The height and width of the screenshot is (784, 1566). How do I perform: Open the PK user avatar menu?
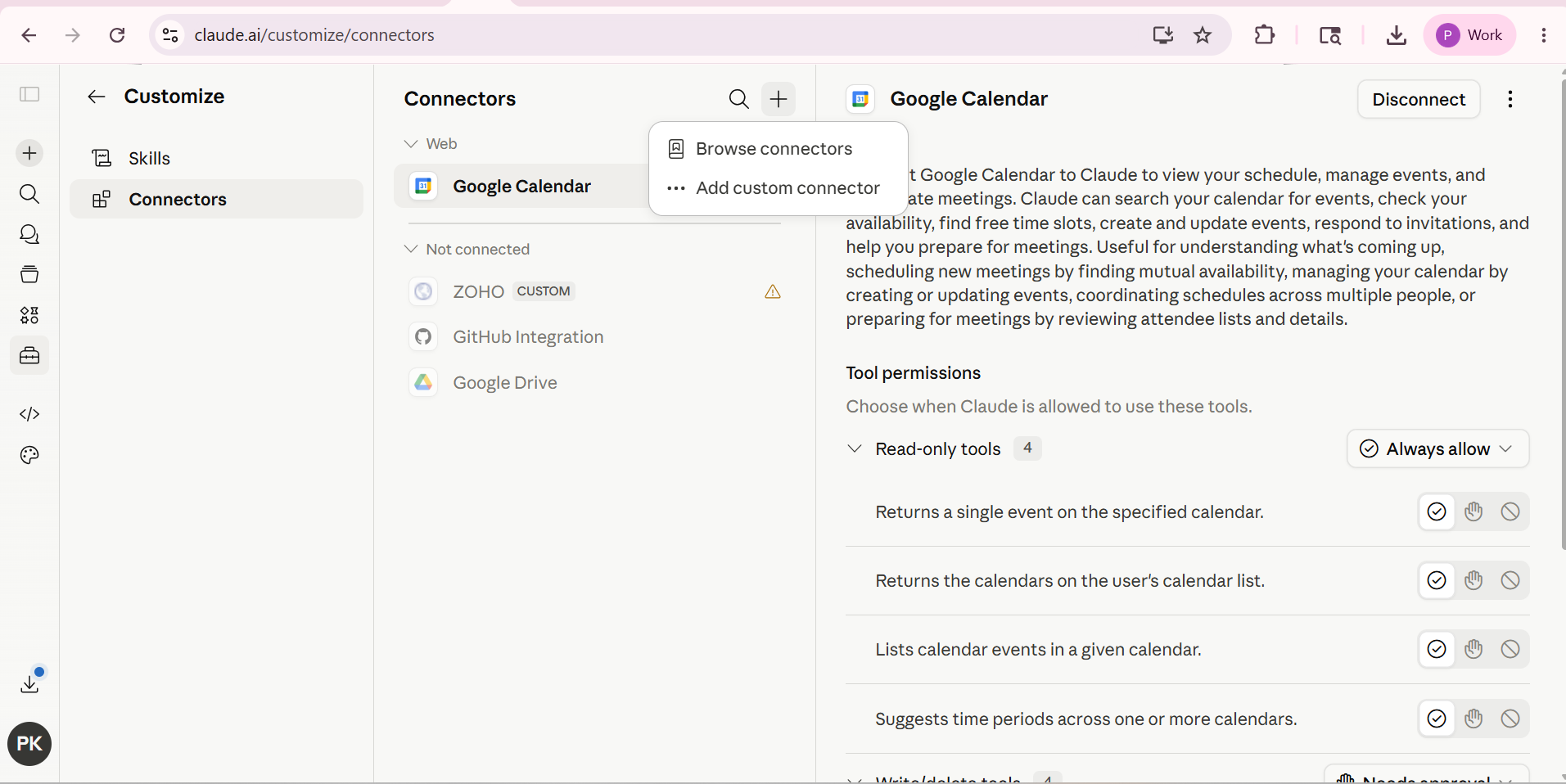point(29,744)
